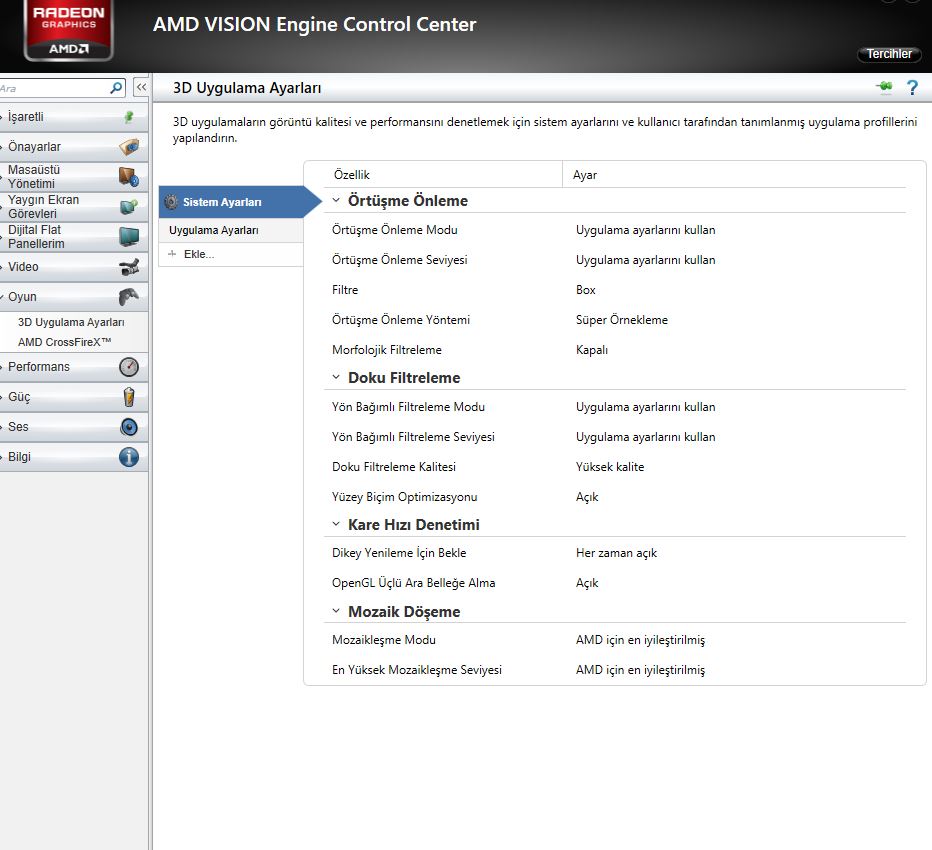This screenshot has height=850, width=932.
Task: Select the Dikey Yenileme İçin Bekle label
Action: click(399, 553)
